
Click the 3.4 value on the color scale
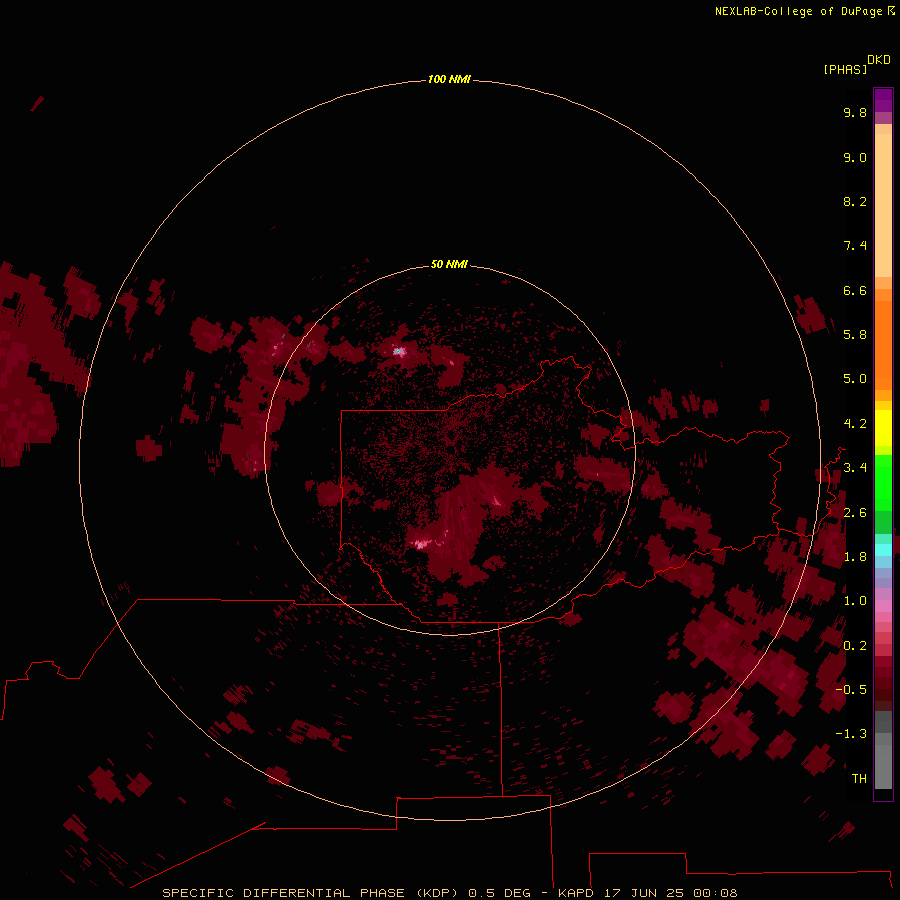pyautogui.click(x=855, y=467)
